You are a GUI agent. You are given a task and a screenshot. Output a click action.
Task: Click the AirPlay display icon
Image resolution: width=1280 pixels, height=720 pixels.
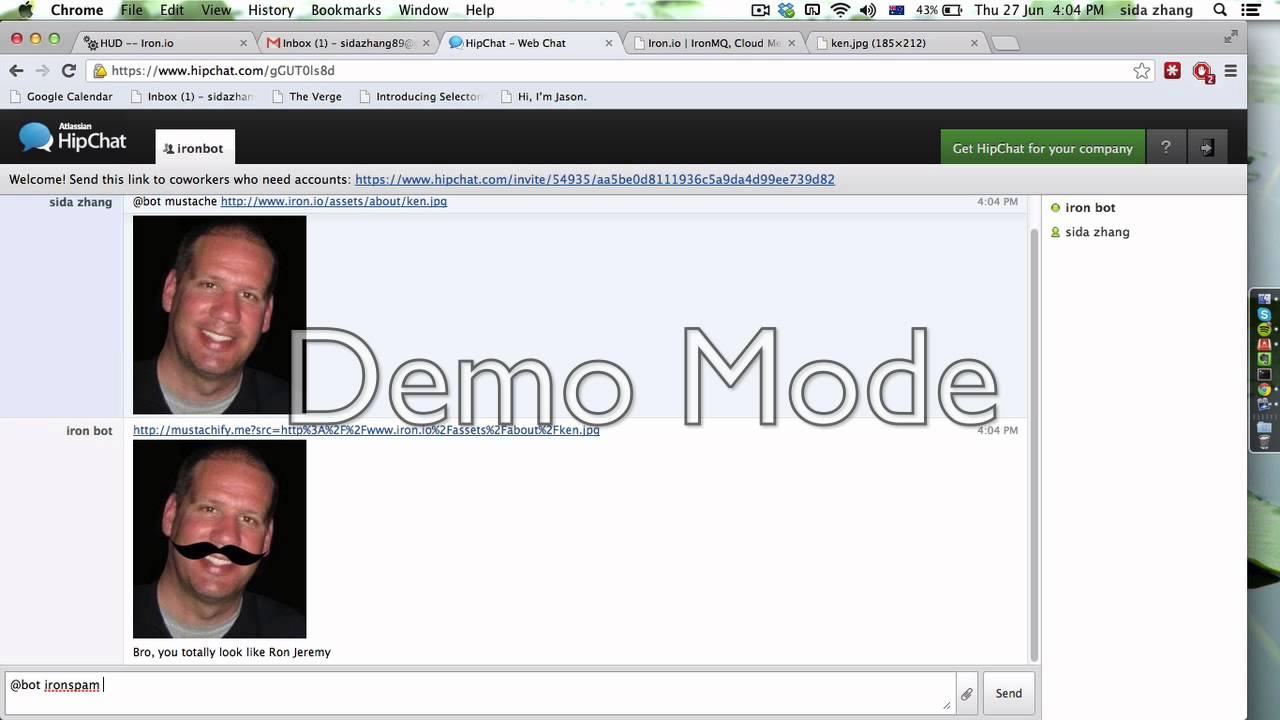(812, 10)
